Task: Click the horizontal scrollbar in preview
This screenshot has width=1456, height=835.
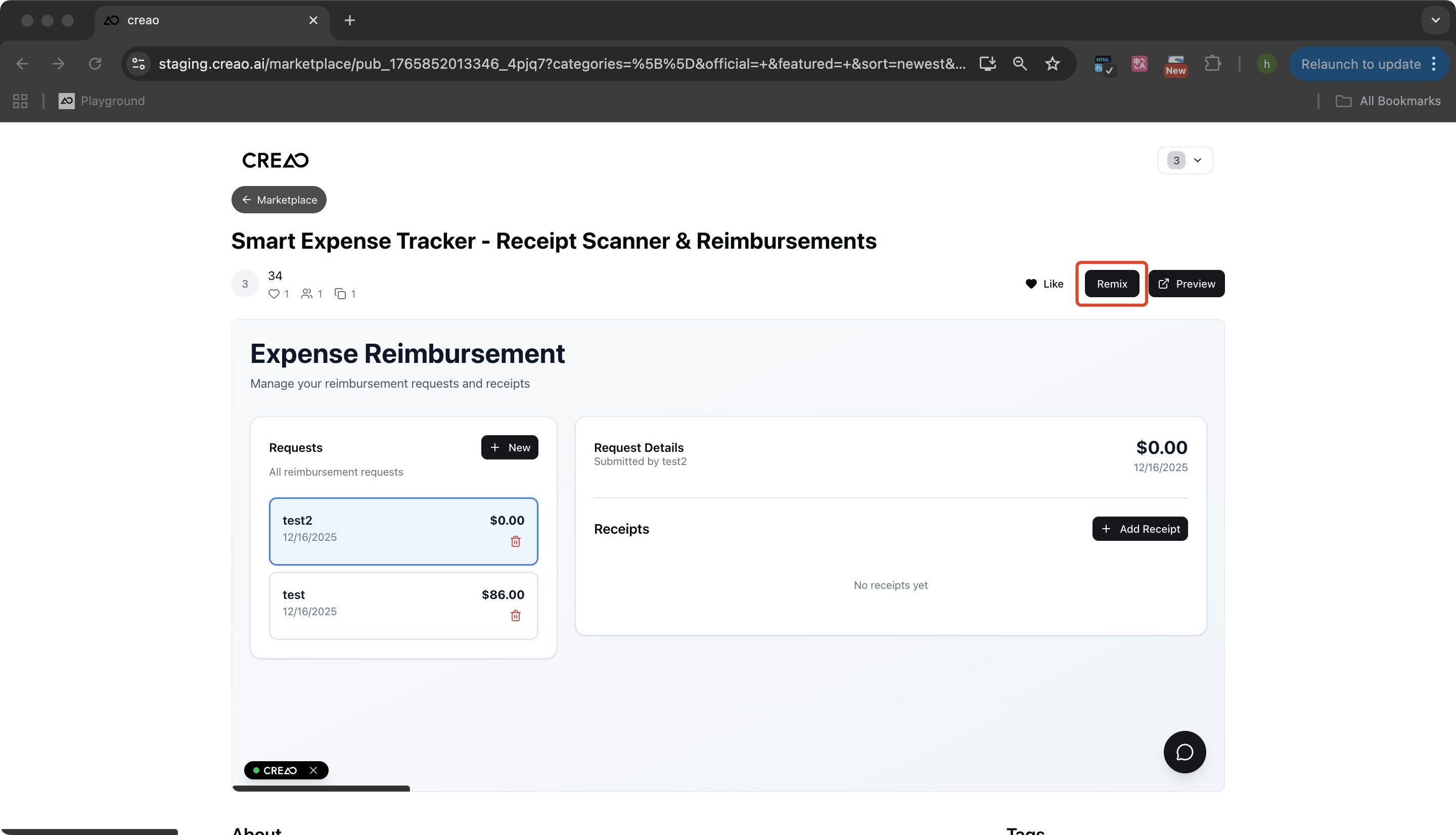Action: click(321, 788)
